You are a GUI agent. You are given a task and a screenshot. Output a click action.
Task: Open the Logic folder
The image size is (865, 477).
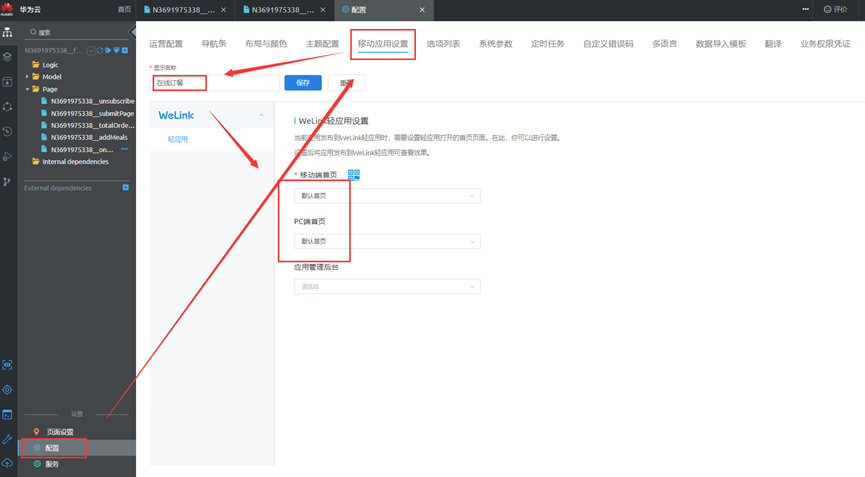(50, 65)
